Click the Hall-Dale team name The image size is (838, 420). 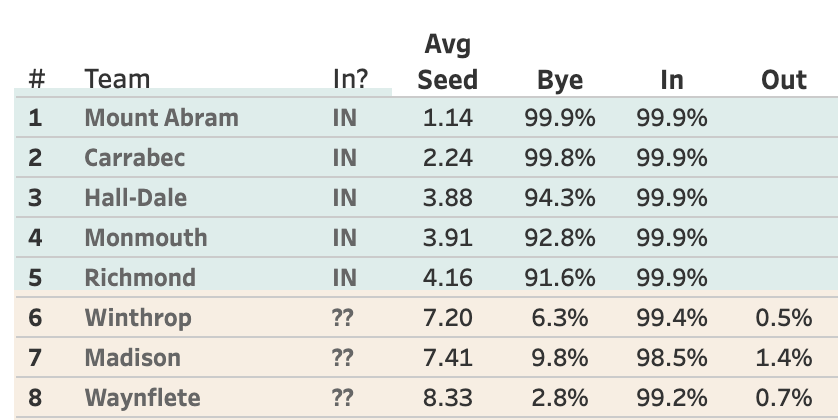pyautogui.click(x=136, y=198)
